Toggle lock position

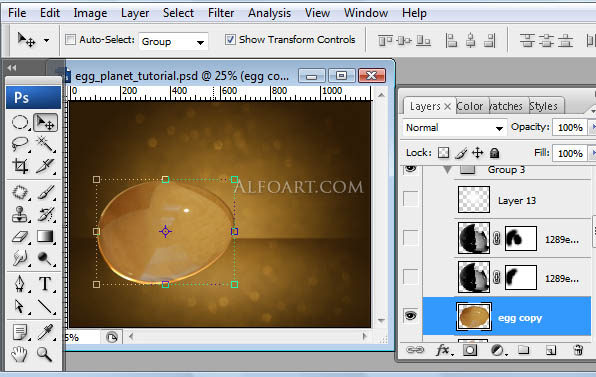point(477,153)
